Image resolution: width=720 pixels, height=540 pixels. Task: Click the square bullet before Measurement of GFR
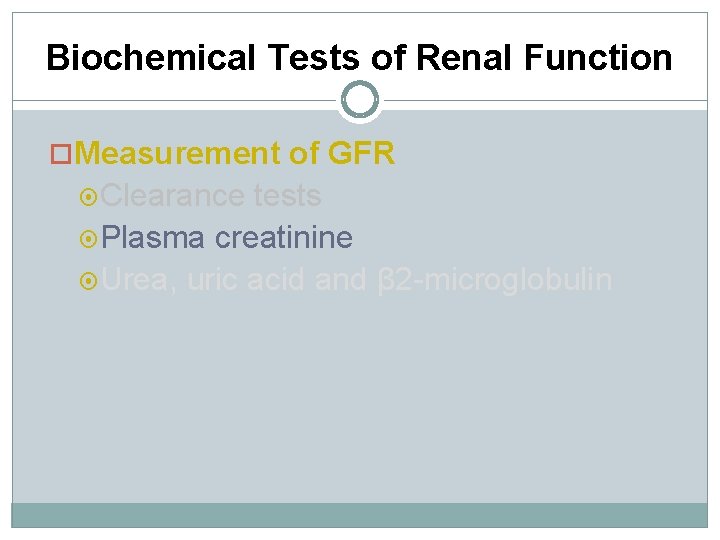tap(61, 154)
